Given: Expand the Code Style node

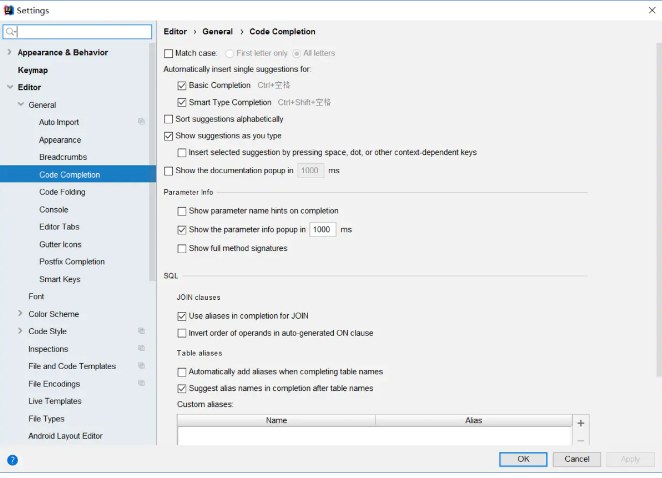Looking at the screenshot, I should point(20,331).
